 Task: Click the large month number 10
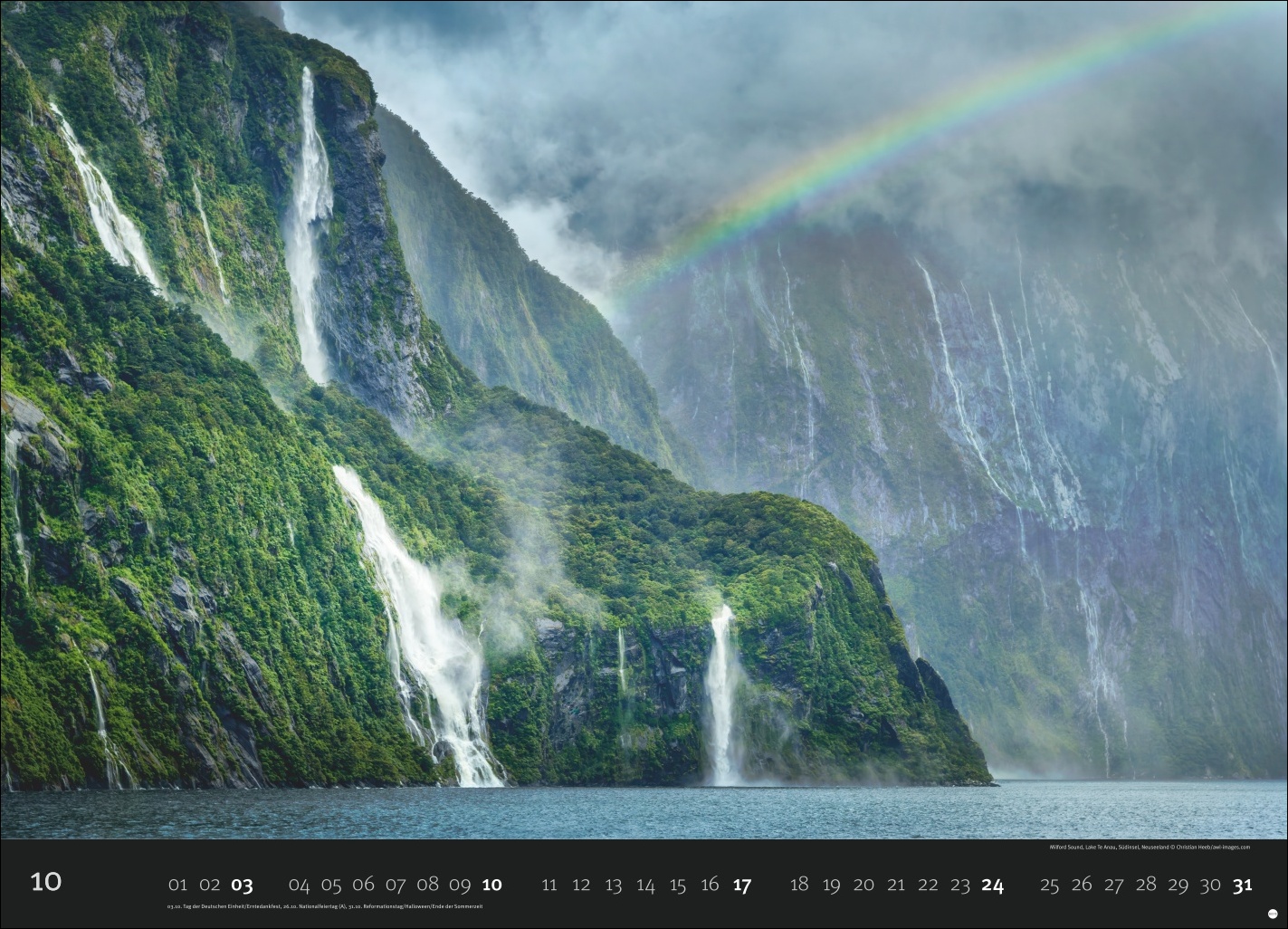46,882
